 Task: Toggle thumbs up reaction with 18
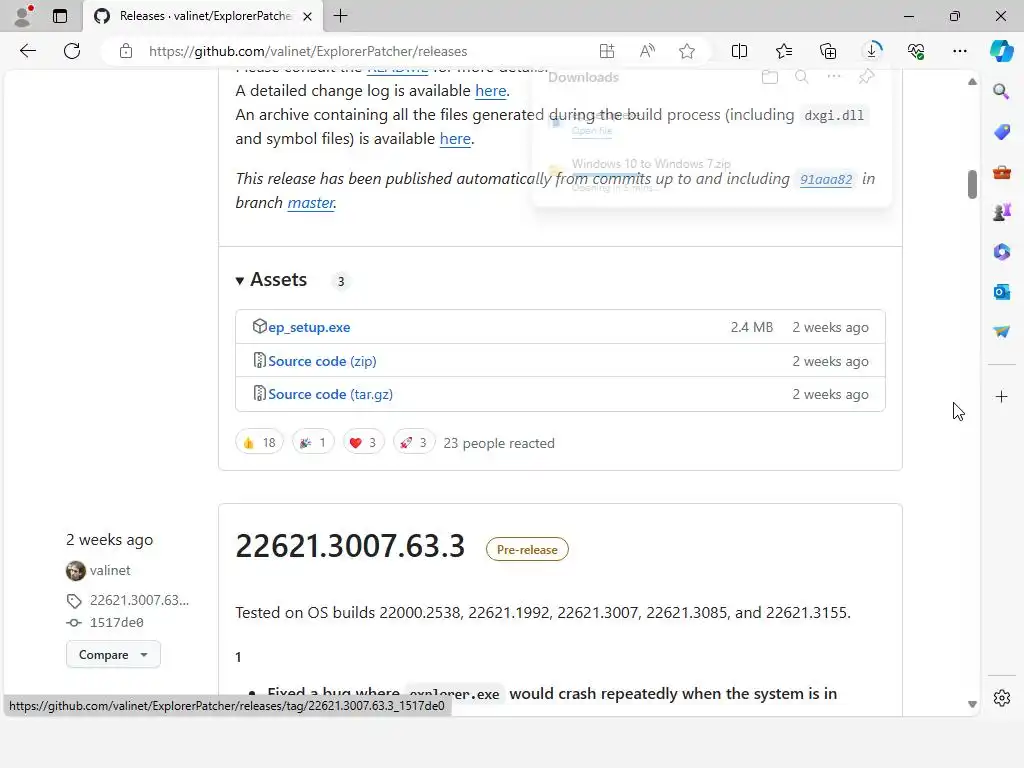[259, 443]
